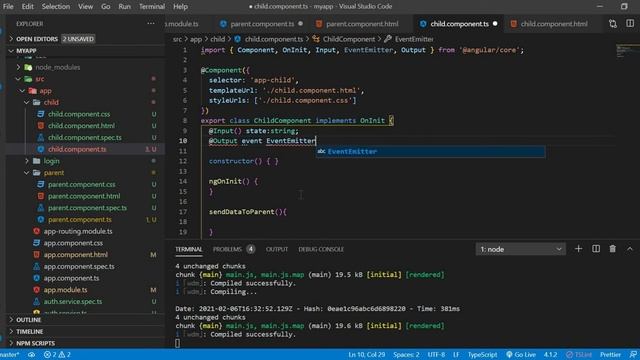Collapse the MYAPP project section
The height and width of the screenshot is (360, 640).
pyautogui.click(x=26, y=51)
